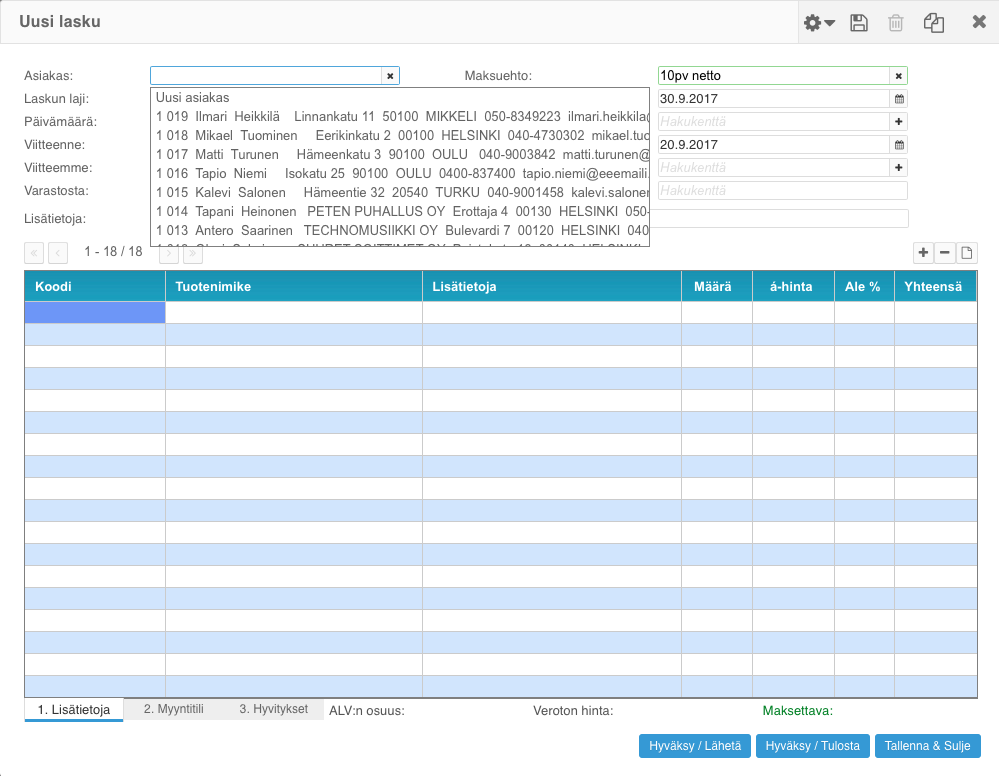Image resolution: width=999 pixels, height=776 pixels.
Task: Click the copy invoice icon
Action: click(x=934, y=23)
